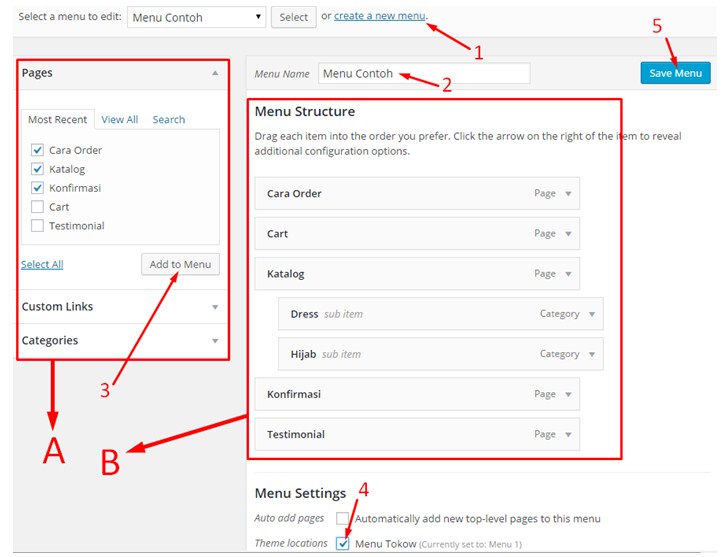Expand Cart menu item arrow
The height and width of the screenshot is (557, 724).
(x=568, y=234)
